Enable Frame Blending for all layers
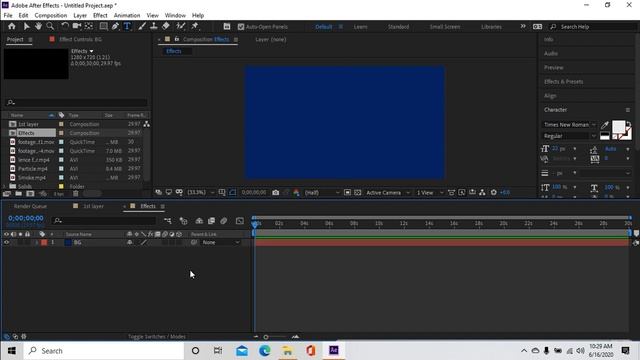The width and height of the screenshot is (640, 360). tap(211, 221)
